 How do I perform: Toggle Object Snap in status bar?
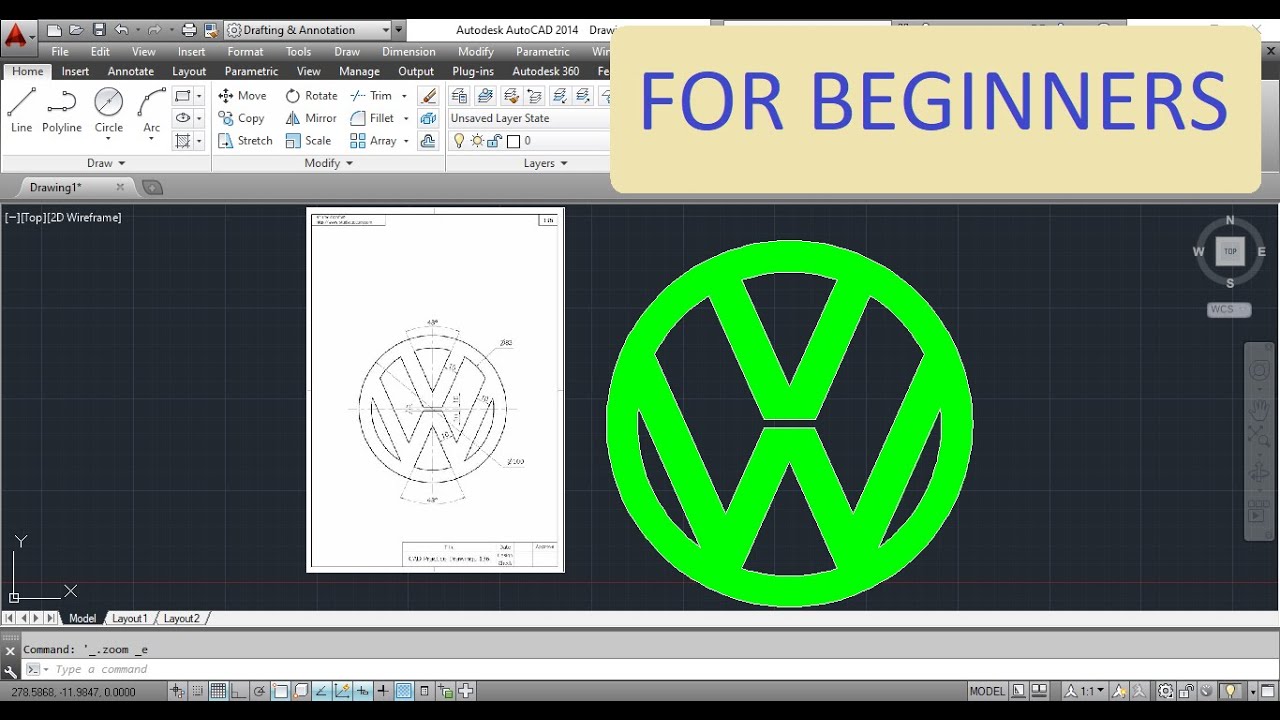click(x=281, y=691)
